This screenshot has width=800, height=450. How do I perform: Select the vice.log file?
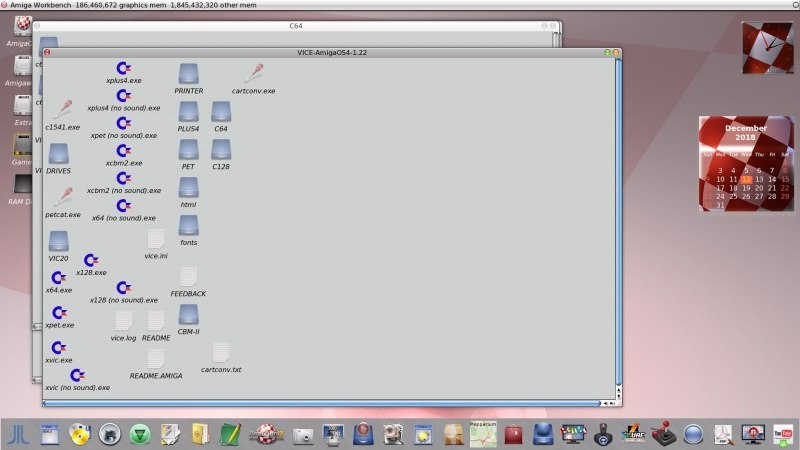click(123, 321)
